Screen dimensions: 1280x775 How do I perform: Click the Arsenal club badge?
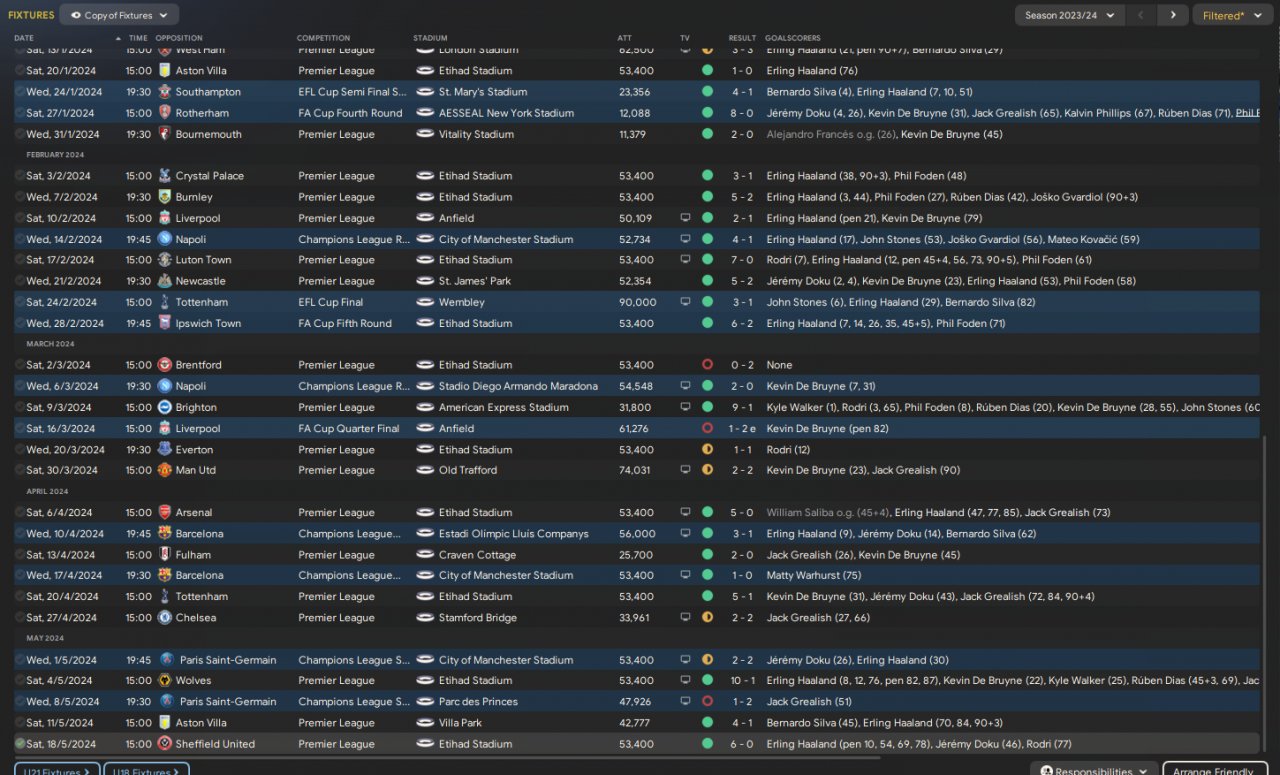point(165,512)
